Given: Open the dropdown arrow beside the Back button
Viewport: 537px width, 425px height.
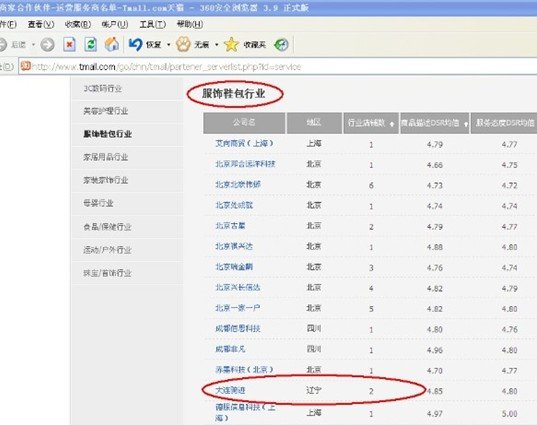Looking at the screenshot, I should [33, 45].
